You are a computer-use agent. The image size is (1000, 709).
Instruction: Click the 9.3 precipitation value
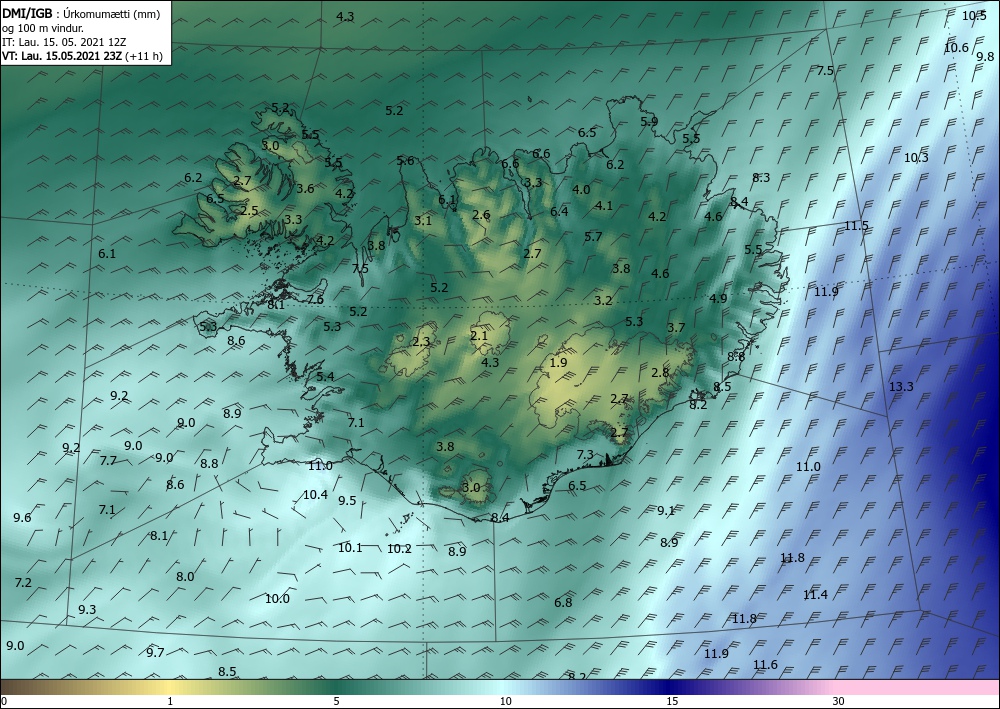pos(87,610)
